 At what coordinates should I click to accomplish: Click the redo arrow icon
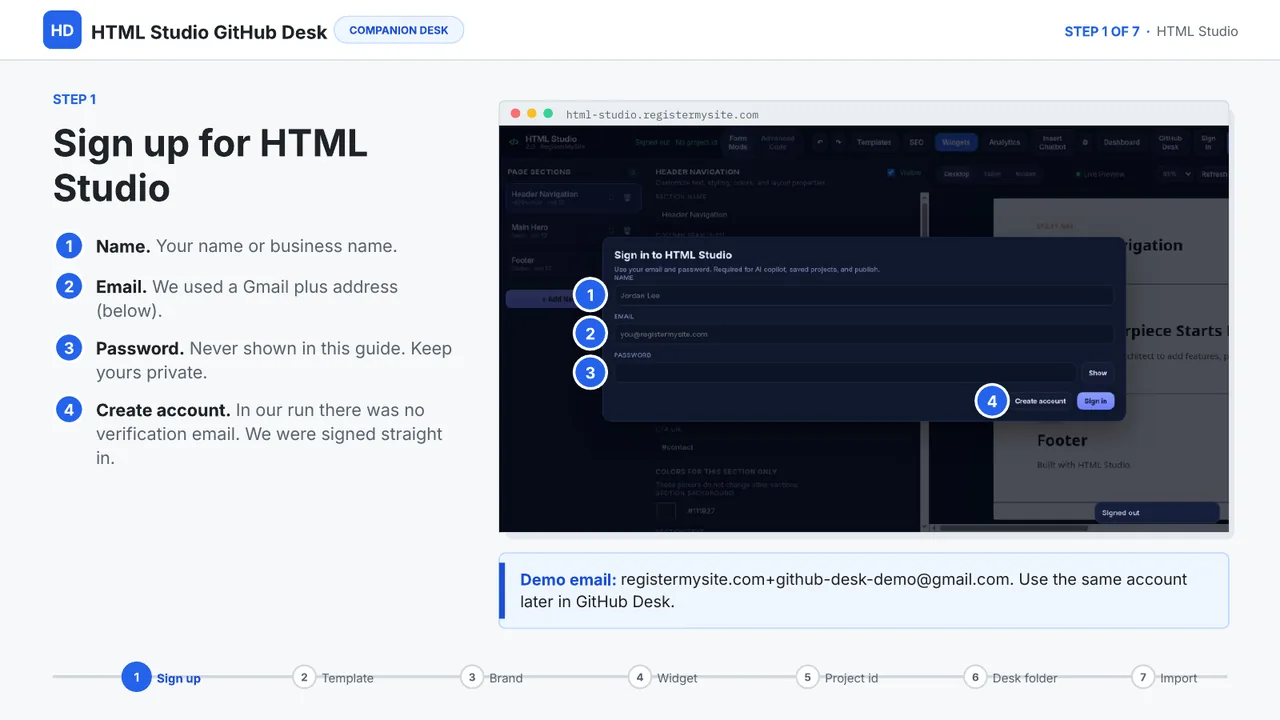(838, 142)
